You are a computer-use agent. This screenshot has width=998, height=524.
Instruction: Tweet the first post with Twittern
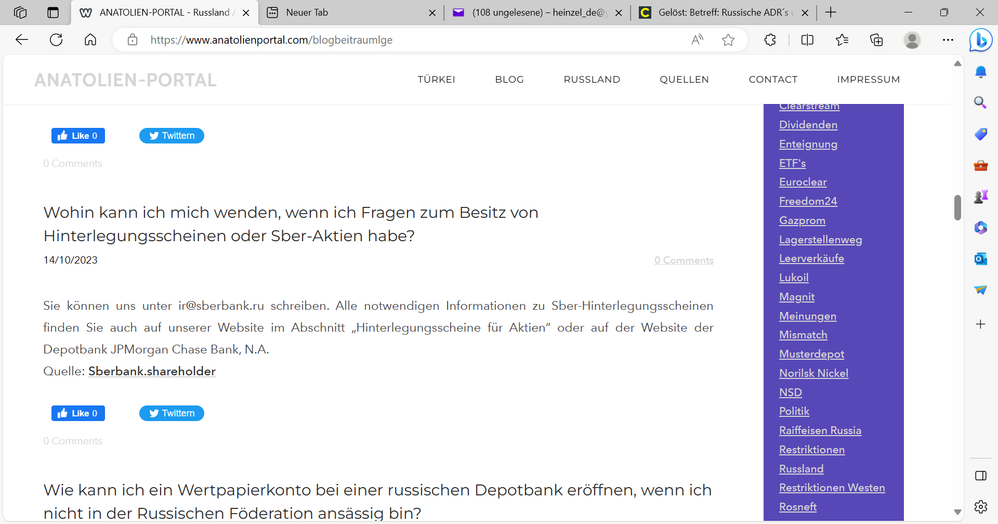pyautogui.click(x=172, y=136)
